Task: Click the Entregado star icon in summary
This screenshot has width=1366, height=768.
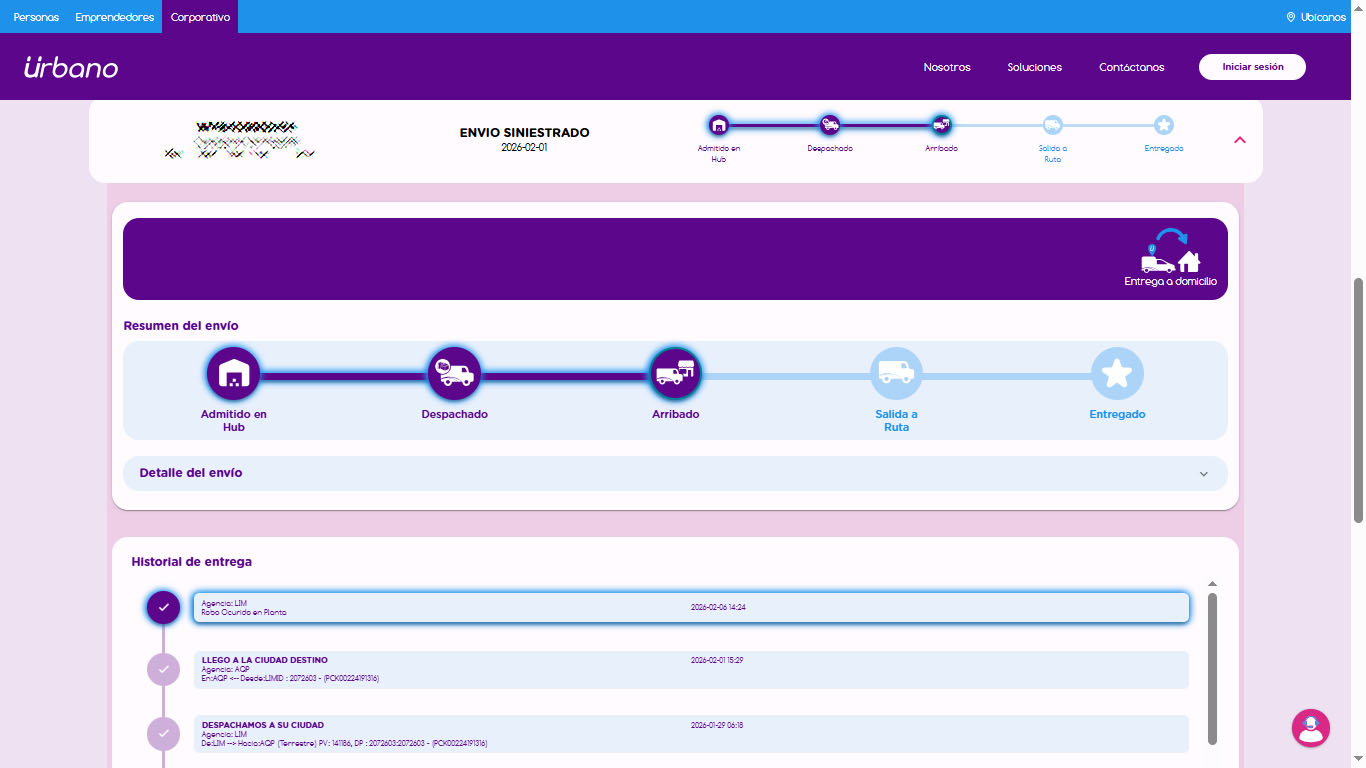Action: [x=1117, y=373]
